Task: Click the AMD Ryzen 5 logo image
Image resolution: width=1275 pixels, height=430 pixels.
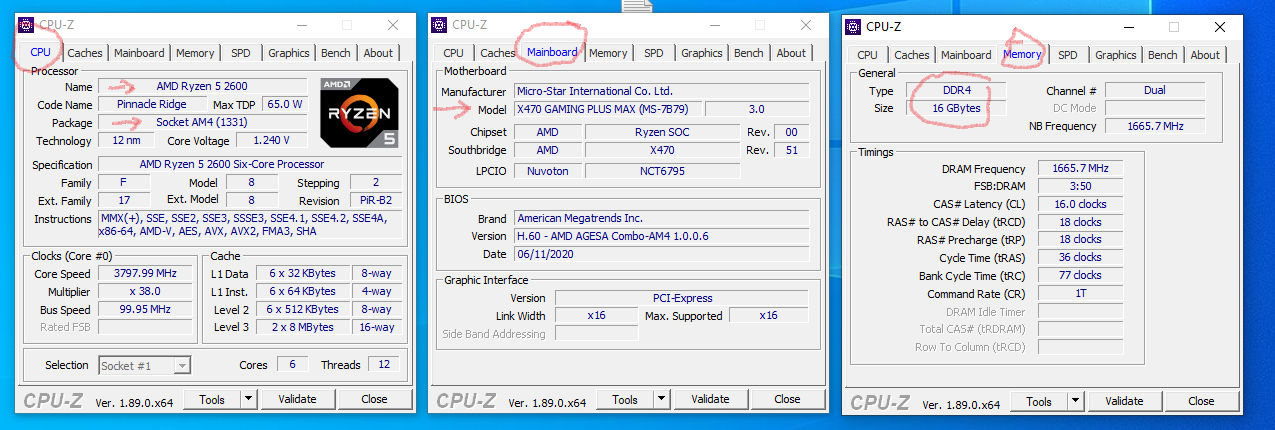Action: [x=361, y=112]
